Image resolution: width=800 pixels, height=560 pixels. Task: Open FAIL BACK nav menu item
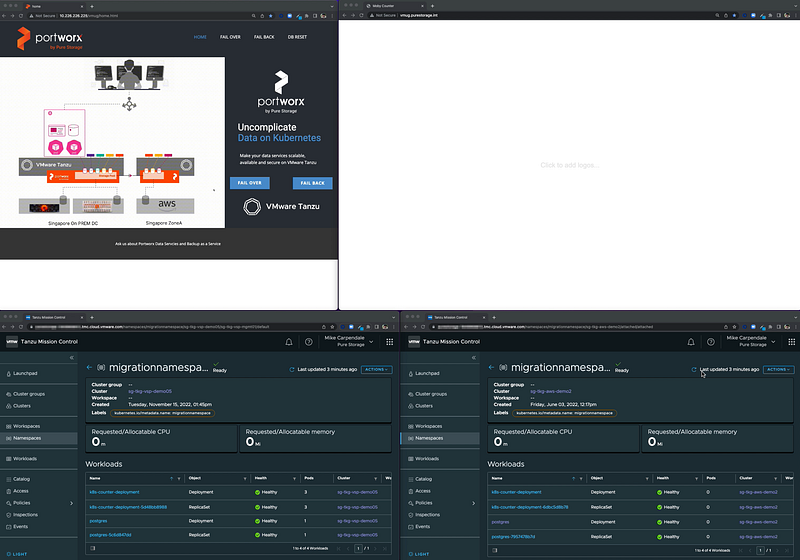pyautogui.click(x=264, y=37)
